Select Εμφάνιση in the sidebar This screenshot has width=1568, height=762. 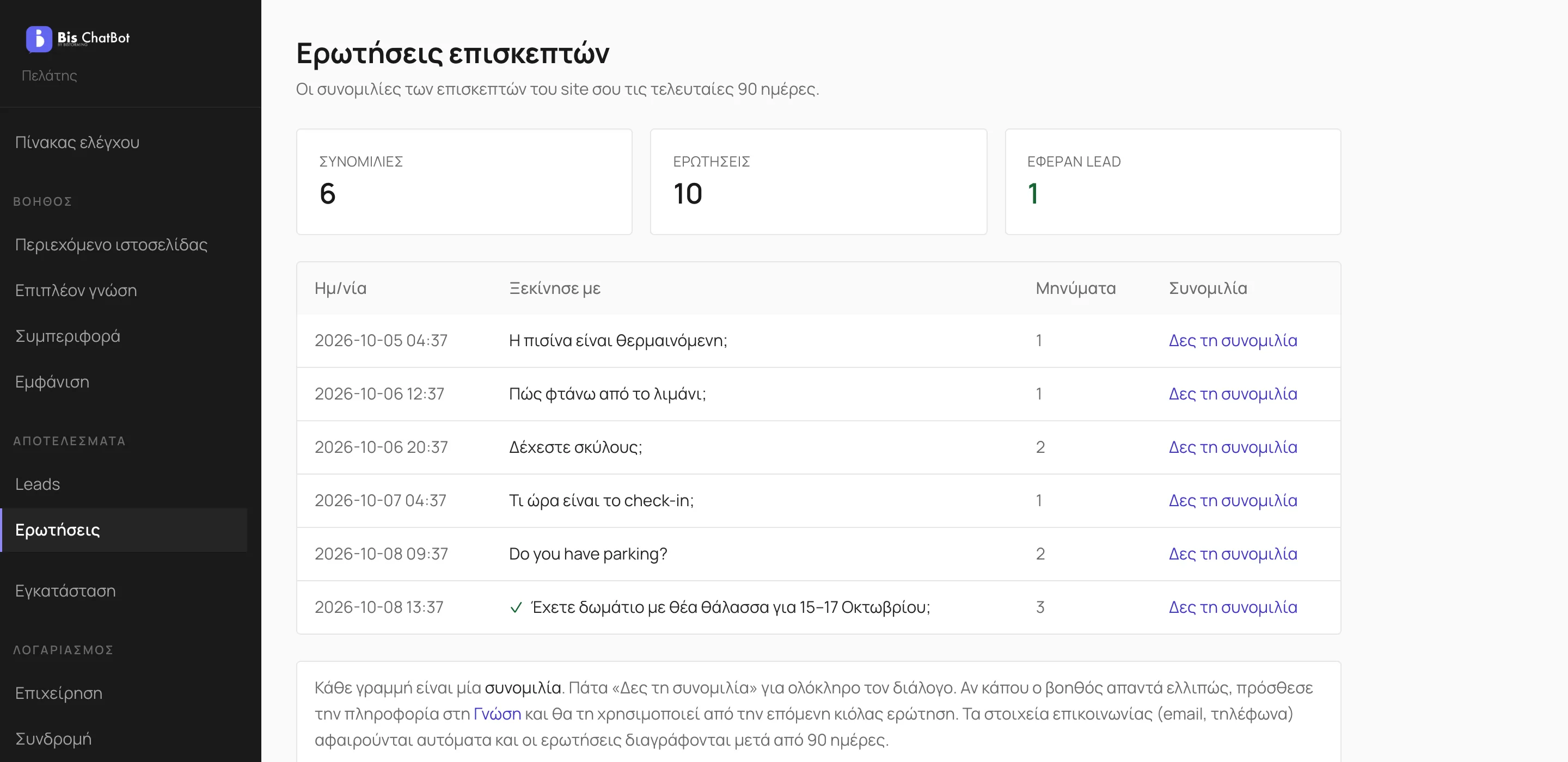click(52, 382)
